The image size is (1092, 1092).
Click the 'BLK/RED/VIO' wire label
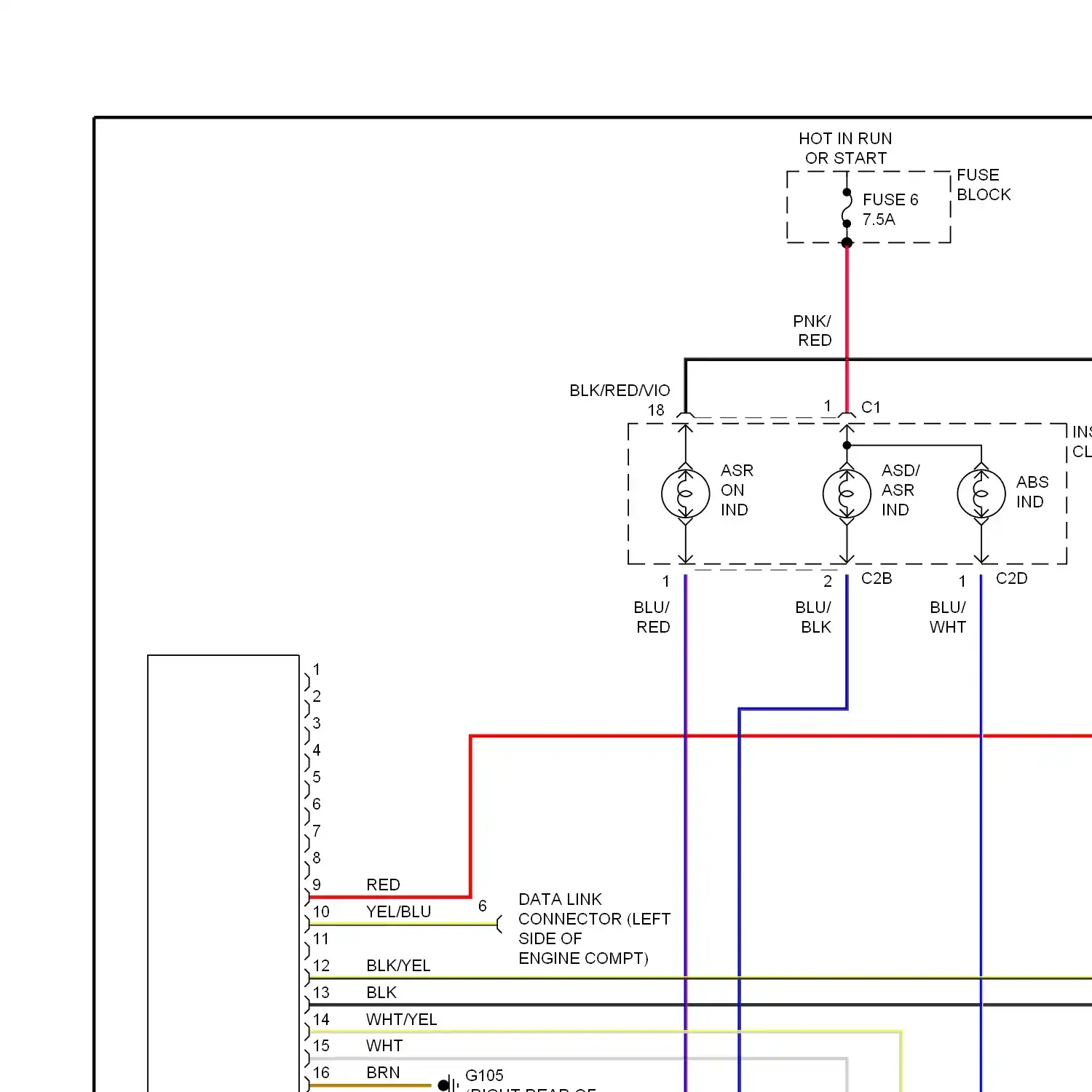tap(620, 390)
